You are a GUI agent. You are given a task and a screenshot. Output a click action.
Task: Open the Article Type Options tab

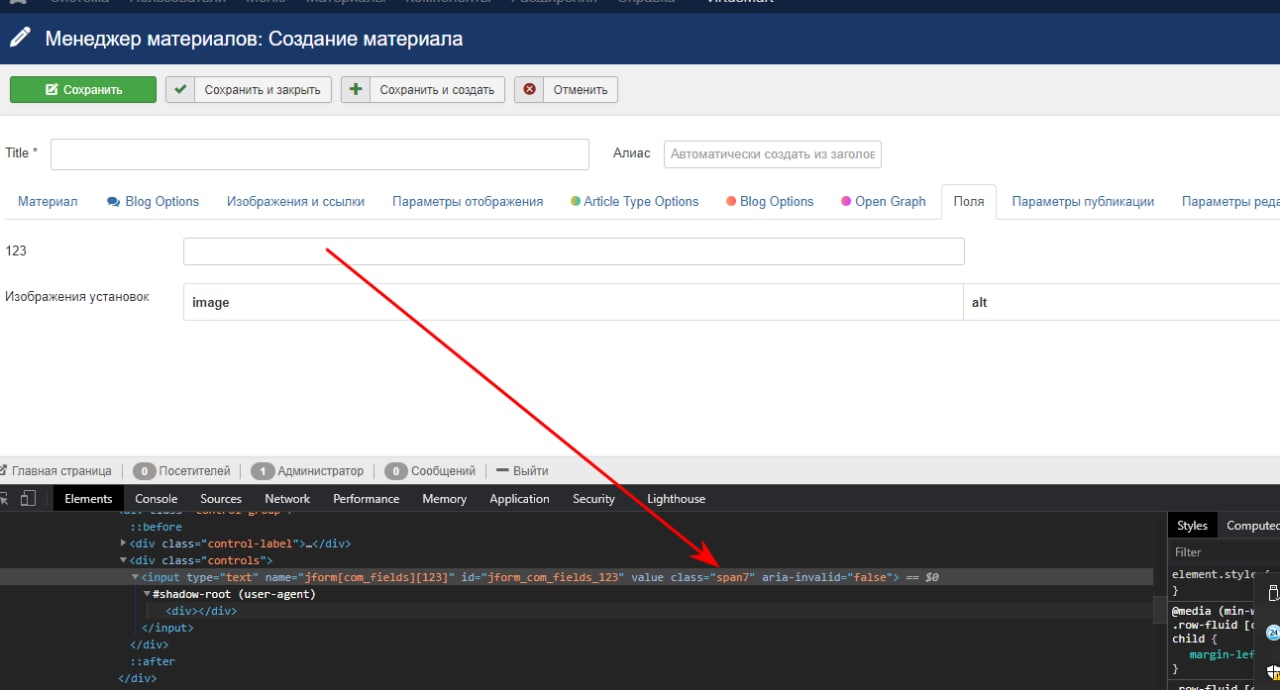[x=635, y=201]
